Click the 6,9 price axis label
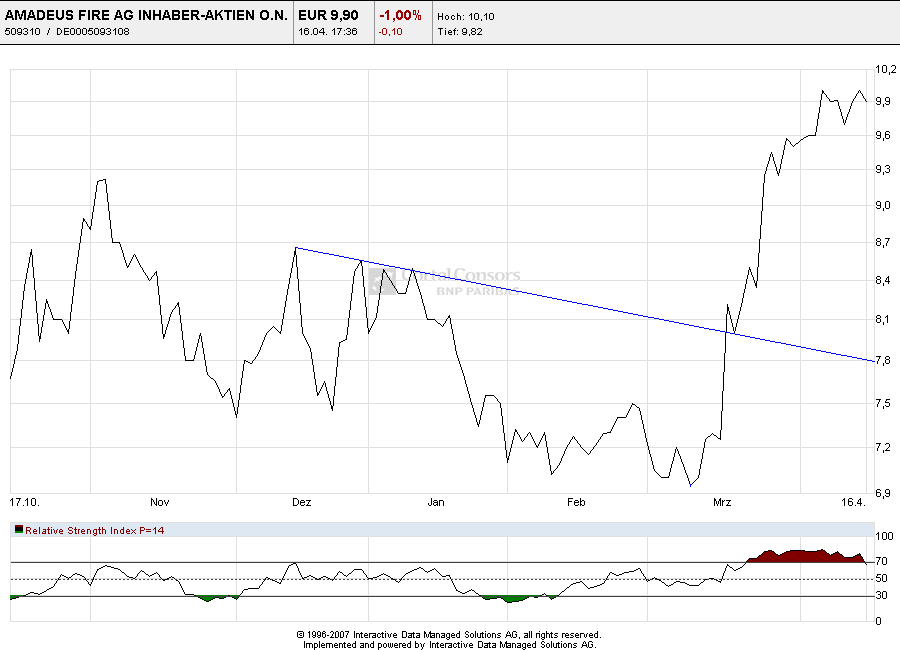Image resolution: width=900 pixels, height=650 pixels. pos(883,493)
